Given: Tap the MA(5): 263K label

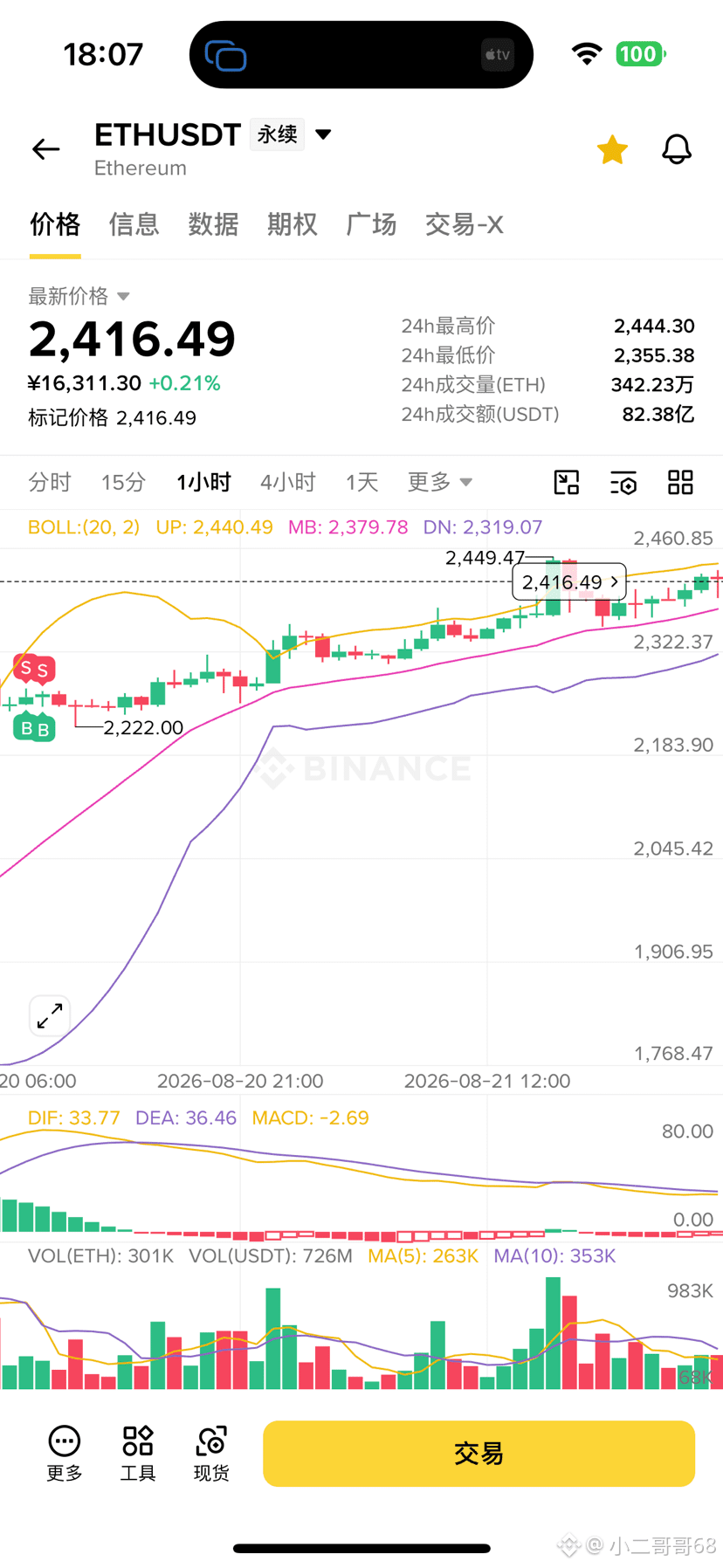Looking at the screenshot, I should [x=423, y=1256].
